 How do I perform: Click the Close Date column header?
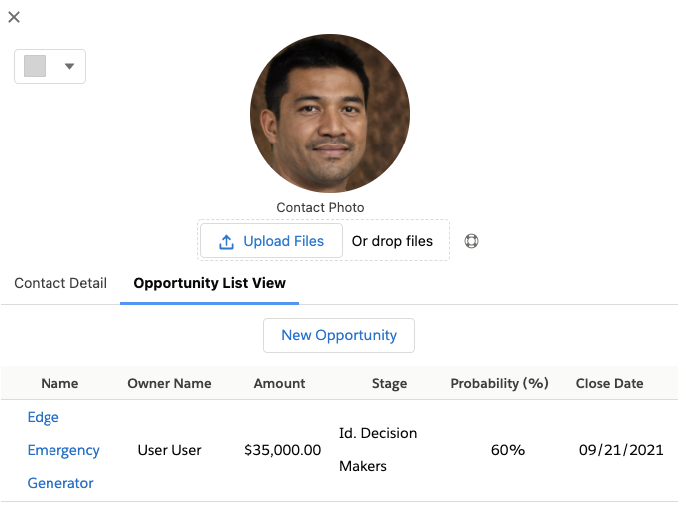pyautogui.click(x=609, y=383)
